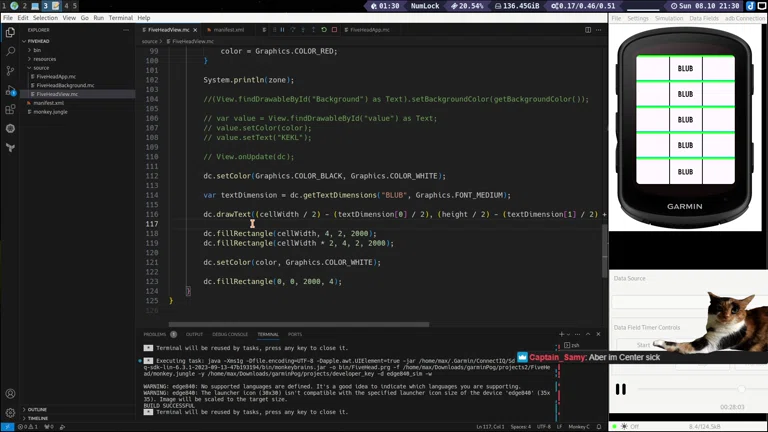
Task: Click the red stop debug button
Action: pos(334,30)
